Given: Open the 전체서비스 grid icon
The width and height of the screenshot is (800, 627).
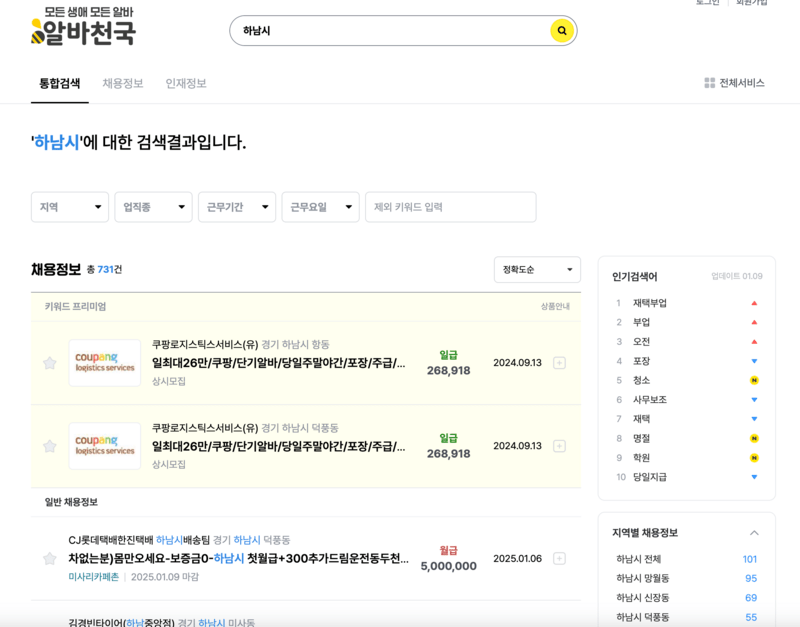Looking at the screenshot, I should coord(710,84).
